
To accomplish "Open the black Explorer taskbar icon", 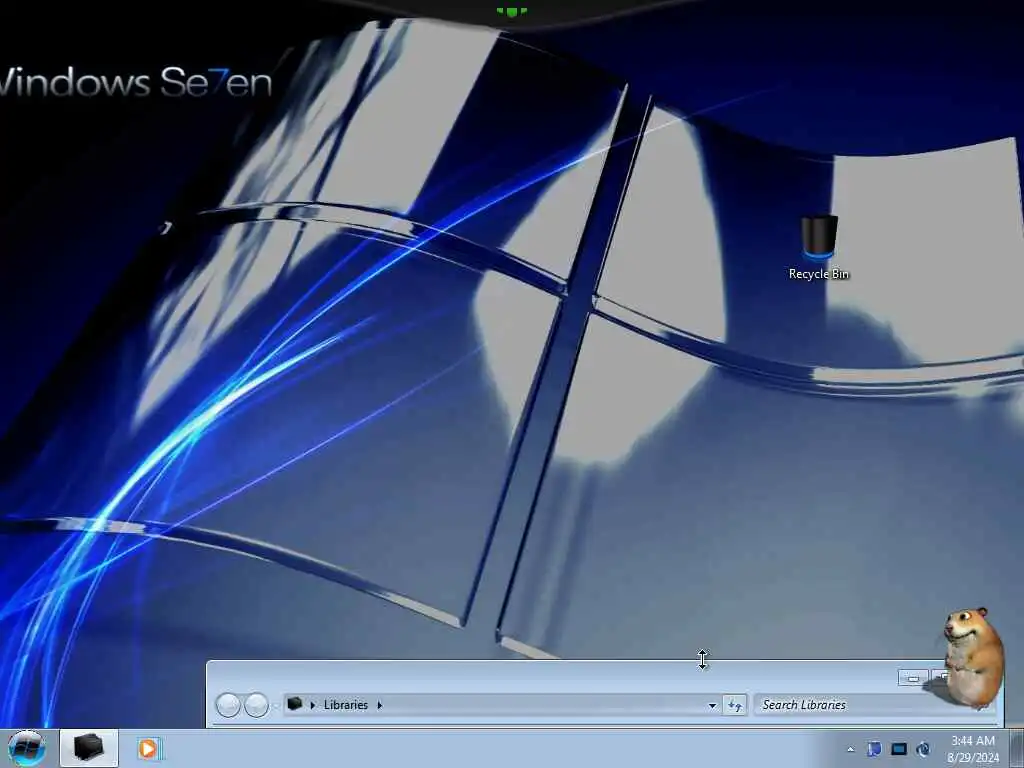I will click(x=89, y=748).
